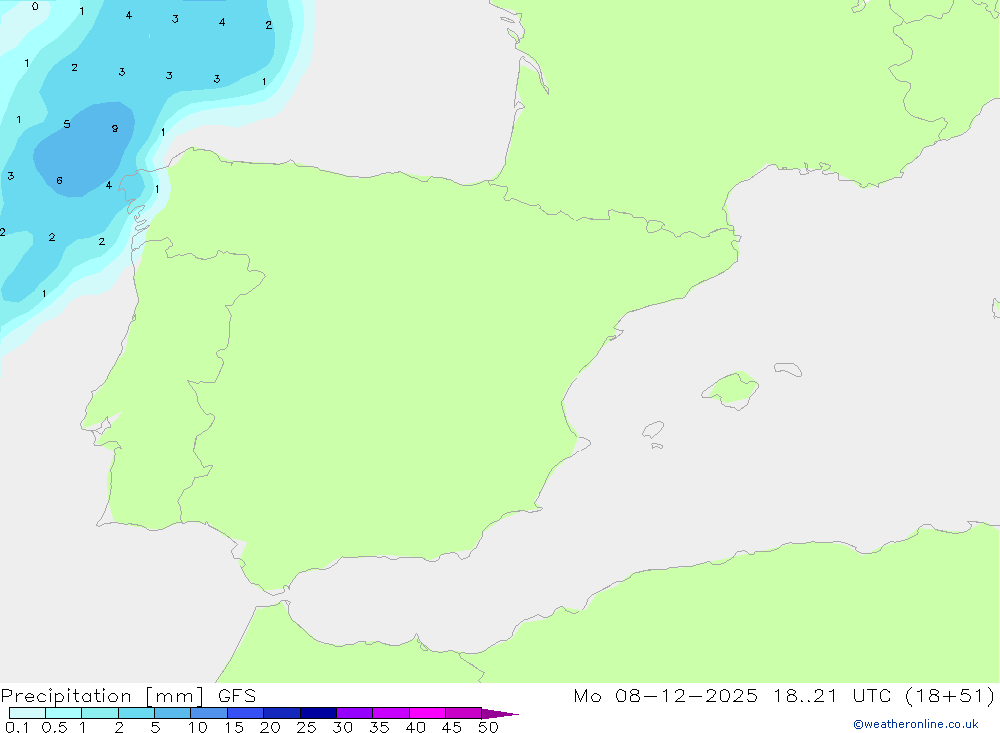The image size is (1000, 733).
Task: Click the '18..21 UTC' time range text
Action: pyautogui.click(x=832, y=696)
